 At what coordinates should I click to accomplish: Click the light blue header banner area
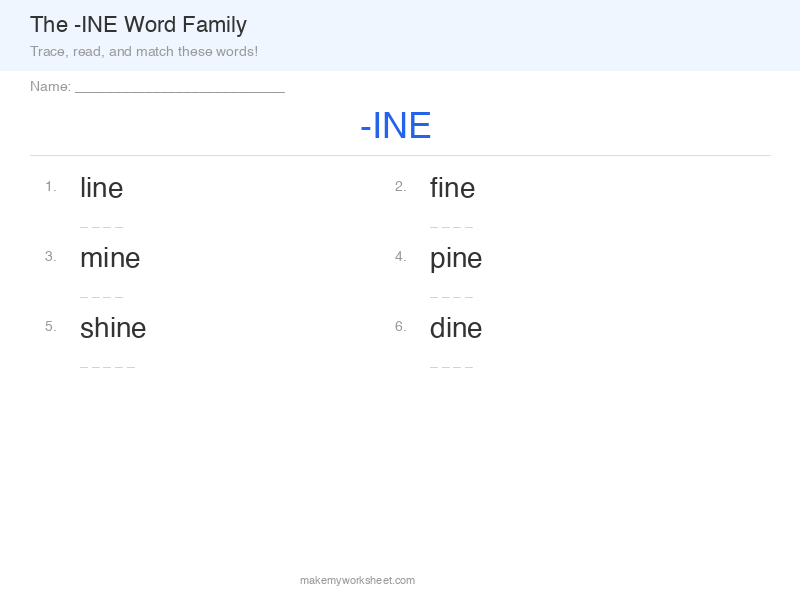400,35
